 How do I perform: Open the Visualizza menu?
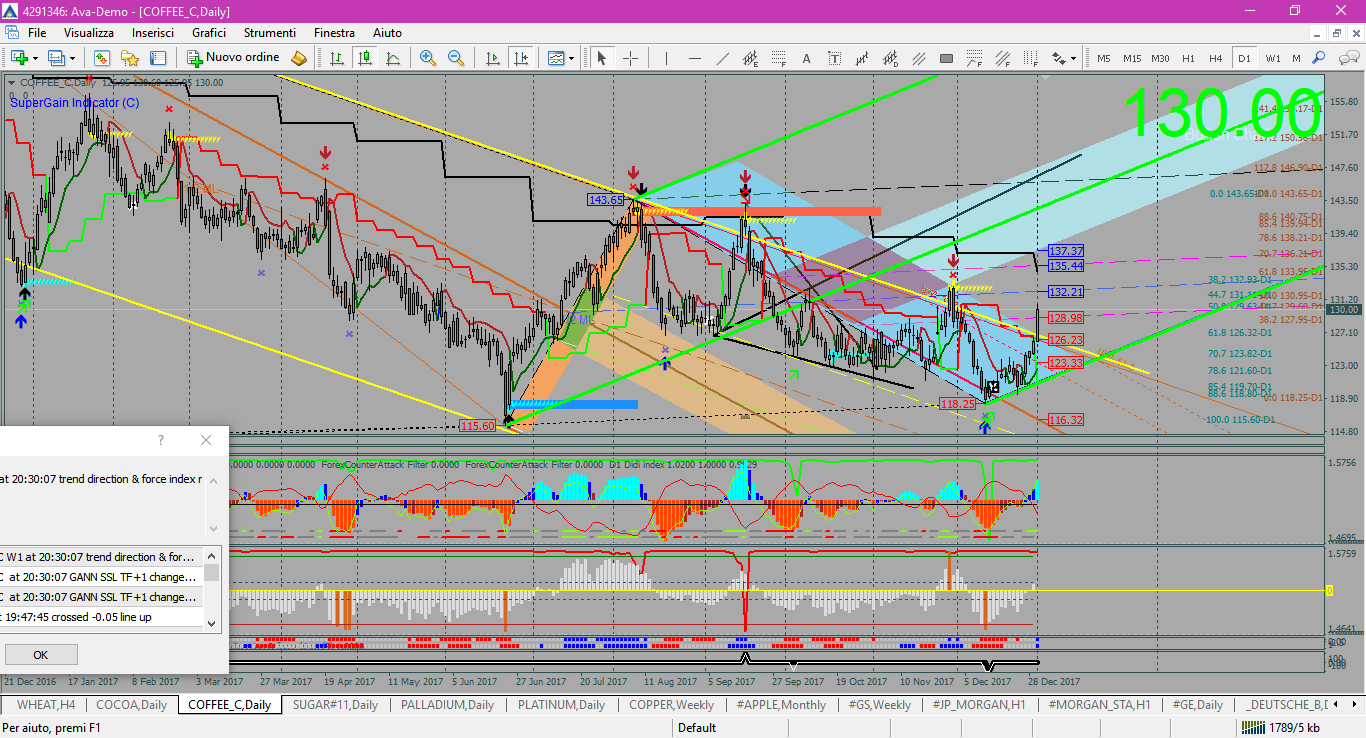point(89,33)
